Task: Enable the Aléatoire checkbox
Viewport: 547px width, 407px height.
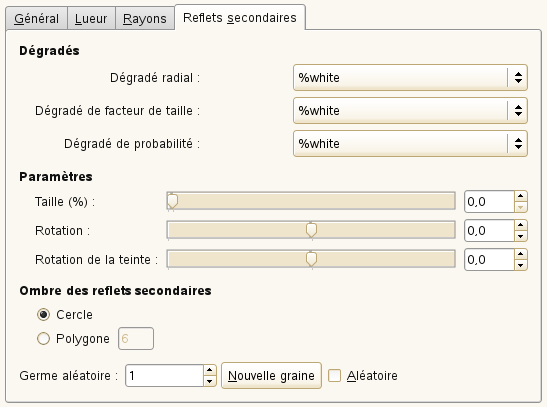Action: click(335, 376)
